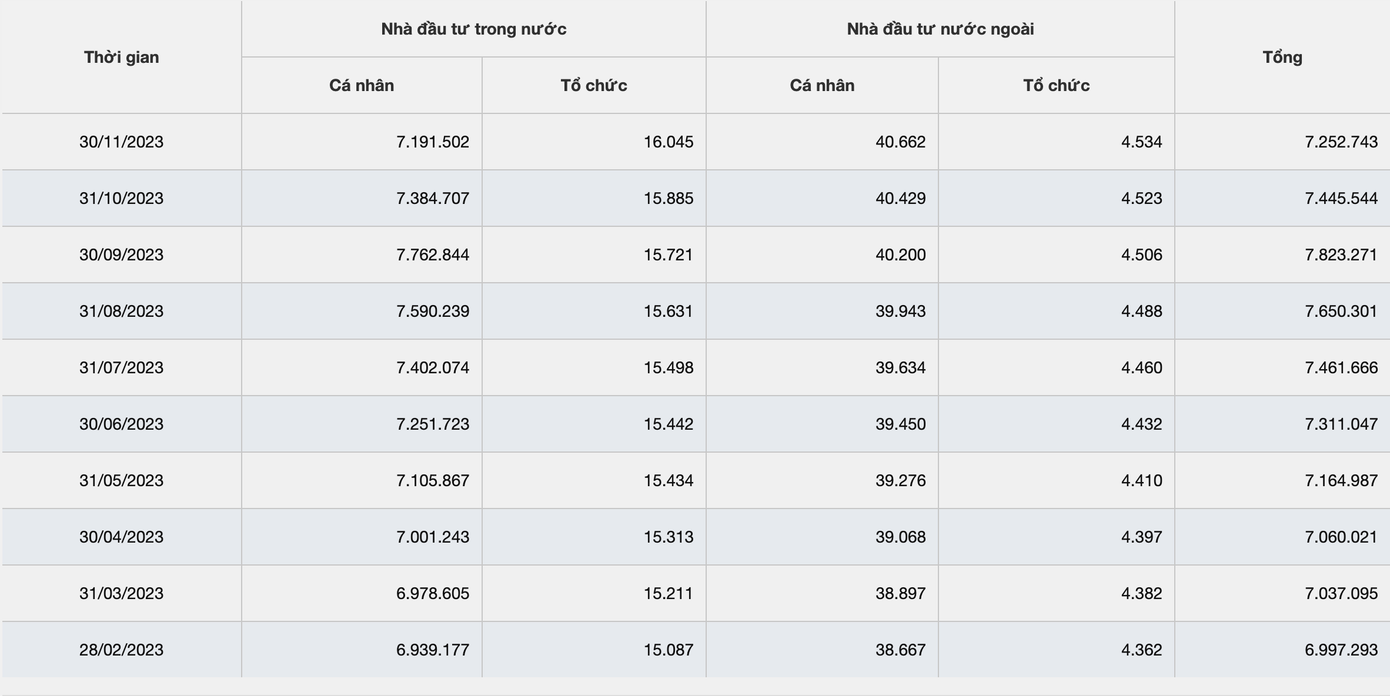
Task: Select the "Tổng" column header
Action: click(x=1282, y=57)
